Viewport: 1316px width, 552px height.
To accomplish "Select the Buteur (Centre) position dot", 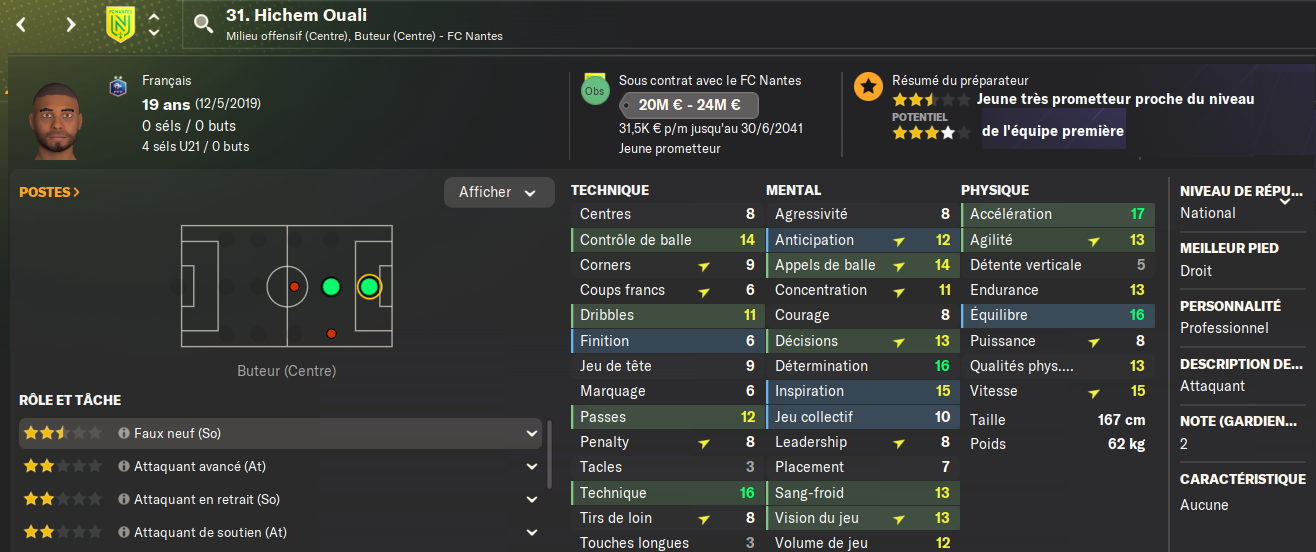I will (369, 287).
